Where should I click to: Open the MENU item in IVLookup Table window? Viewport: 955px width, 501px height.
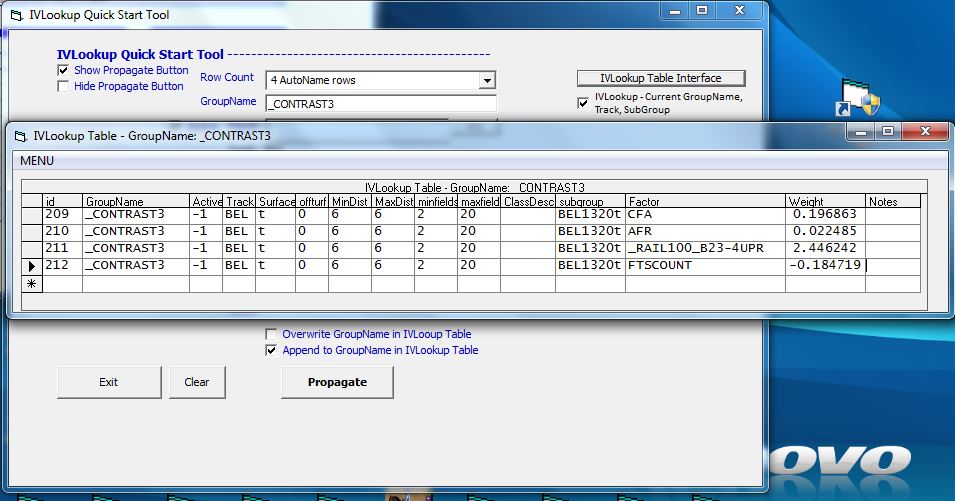37,161
